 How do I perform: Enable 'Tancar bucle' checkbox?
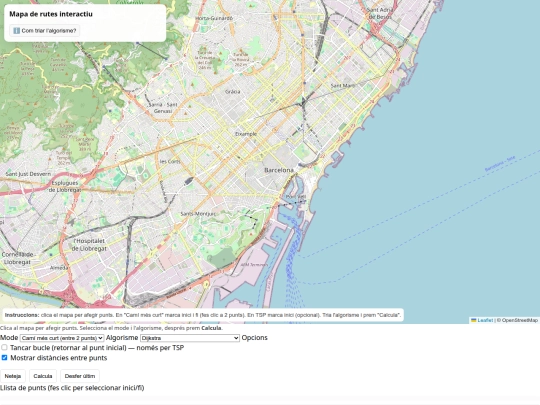(x=4, y=347)
